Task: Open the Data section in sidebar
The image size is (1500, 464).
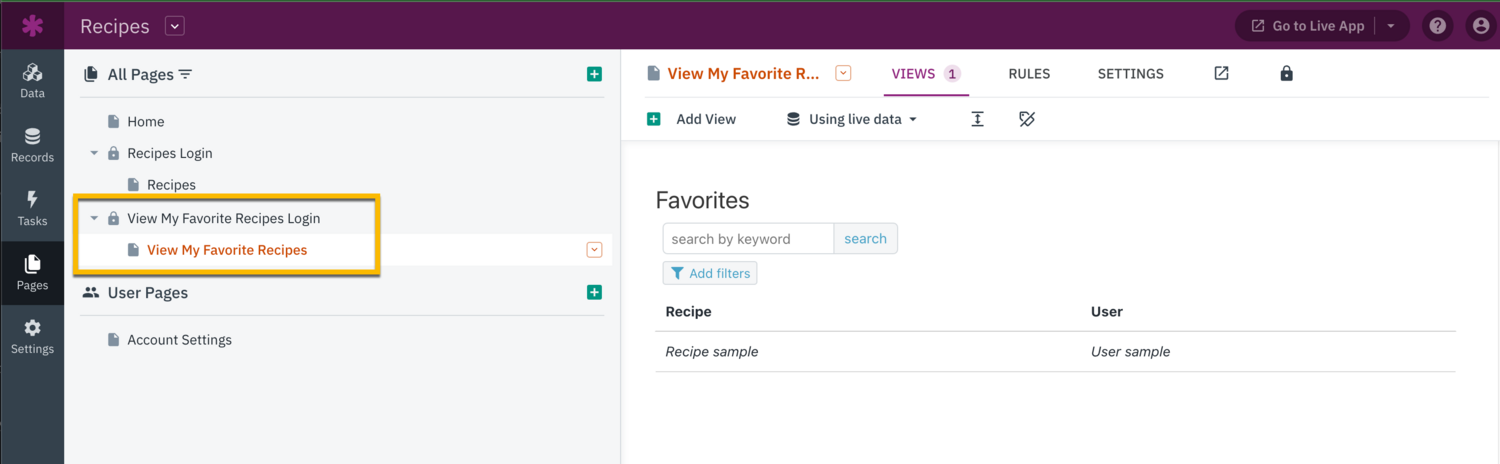Action: coord(32,81)
